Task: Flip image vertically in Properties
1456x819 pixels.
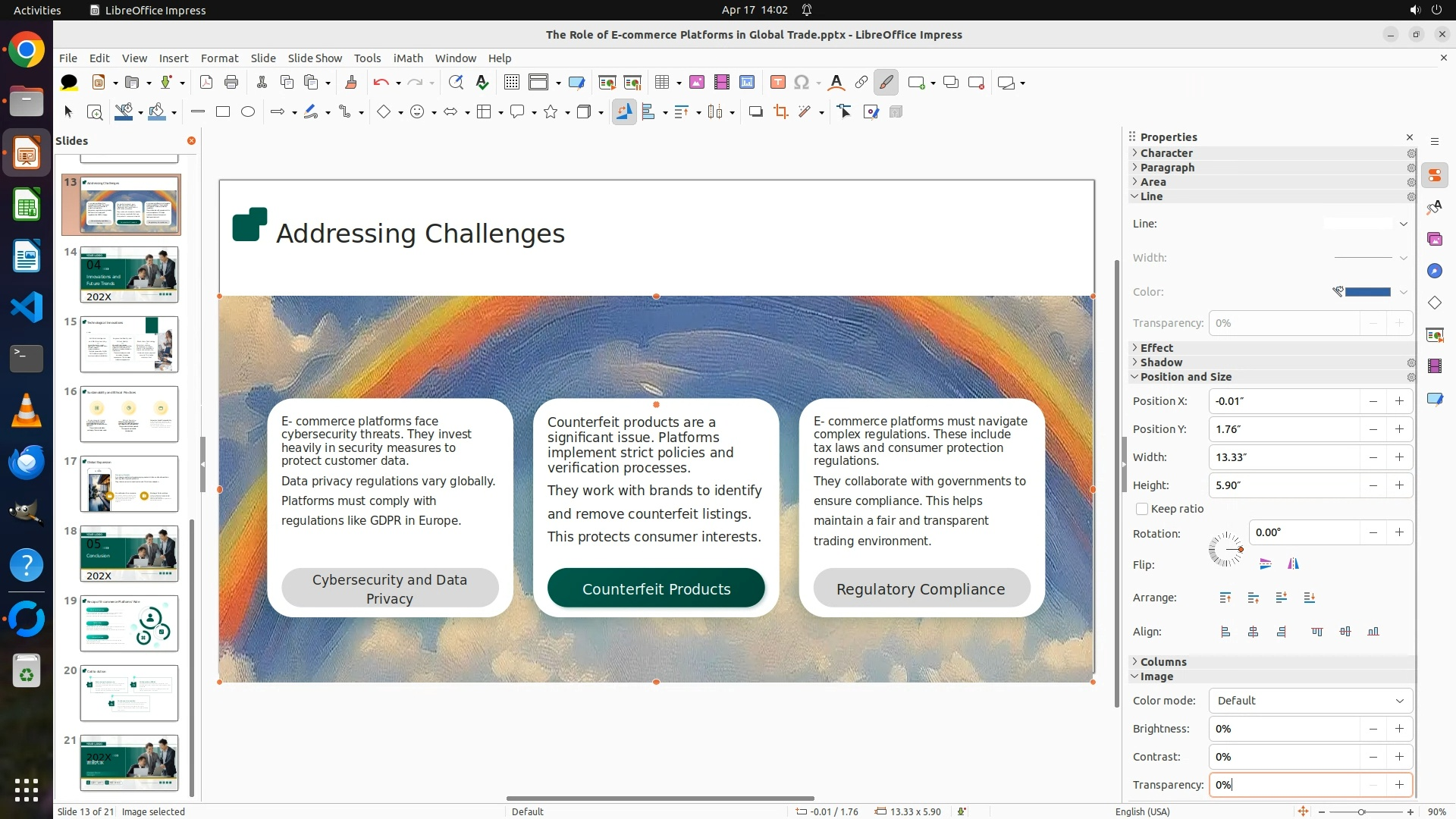Action: point(1265,563)
